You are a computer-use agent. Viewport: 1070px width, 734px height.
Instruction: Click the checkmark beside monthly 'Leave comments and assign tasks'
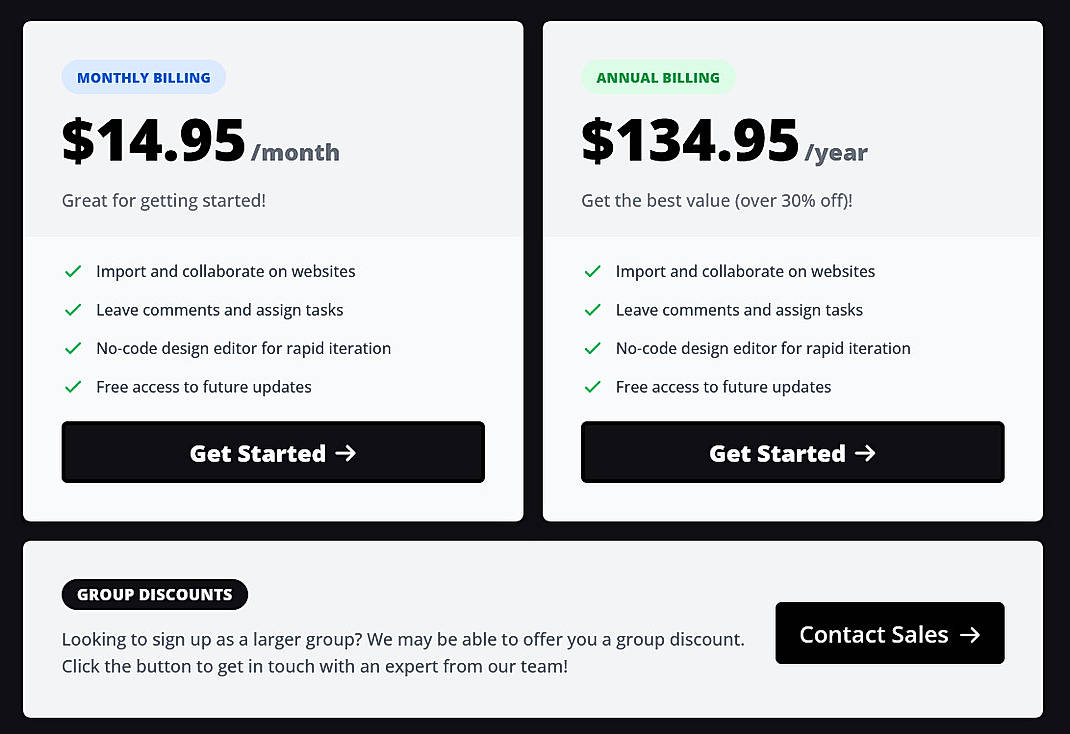point(73,310)
